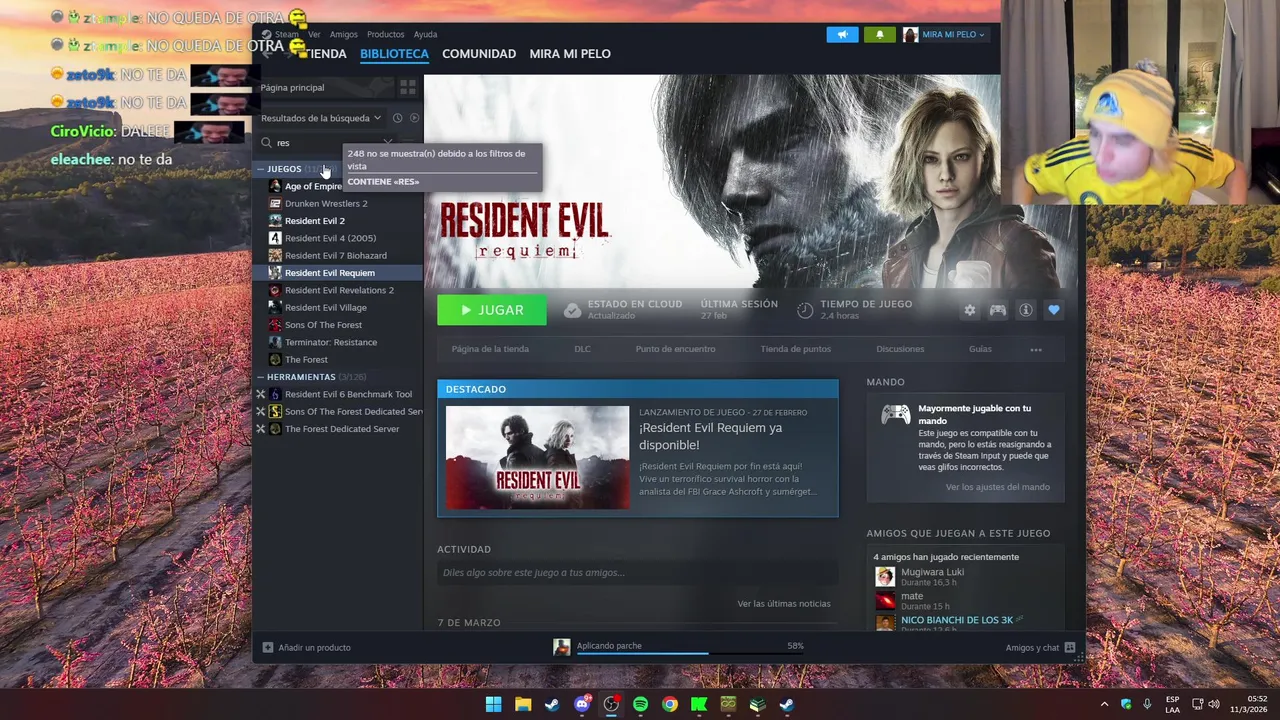Open Guías link
The image size is (1280, 720).
(980, 349)
